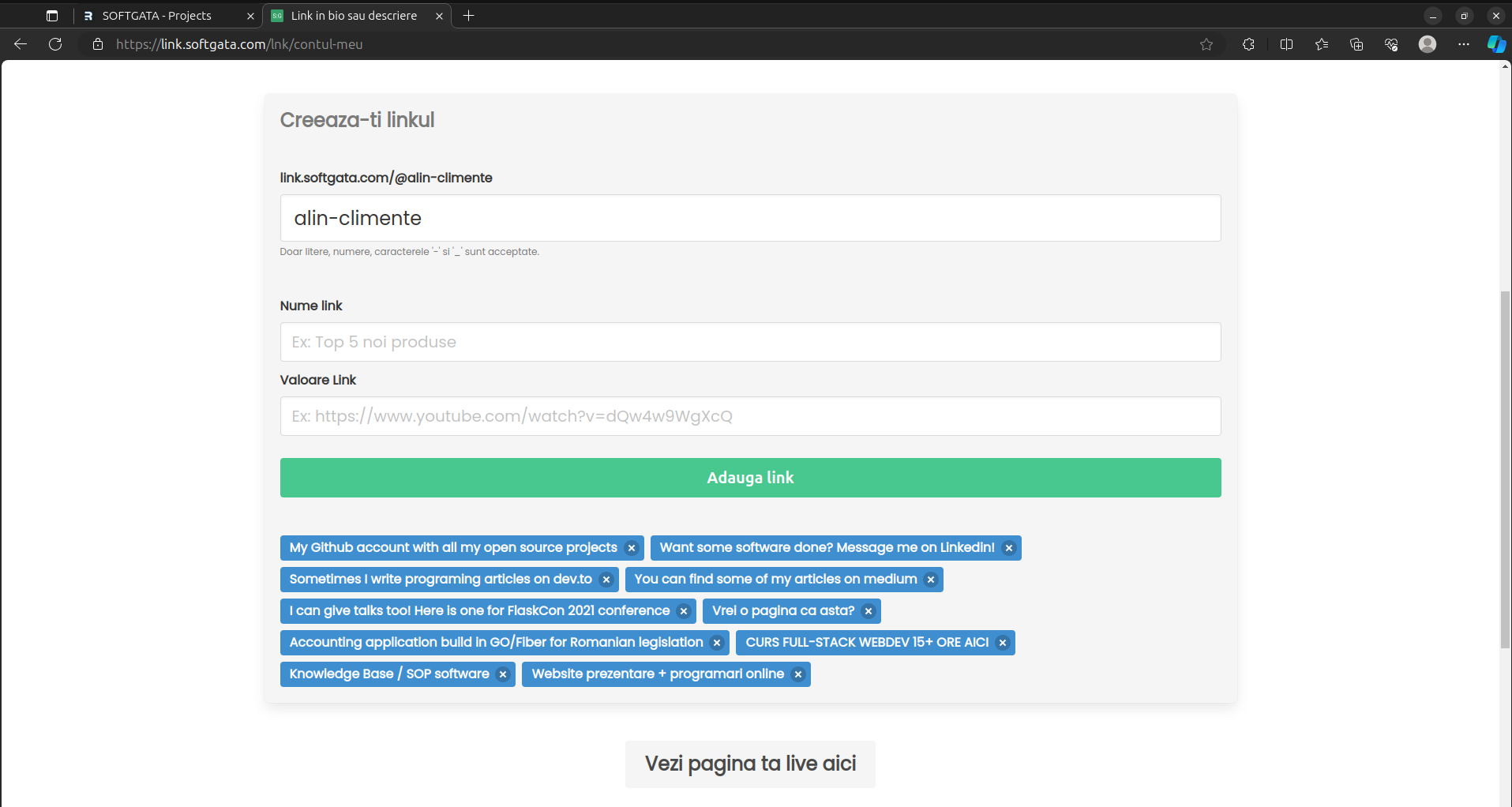Open browser settings and more menu
Viewport: 1512px width, 807px height.
(1463, 44)
